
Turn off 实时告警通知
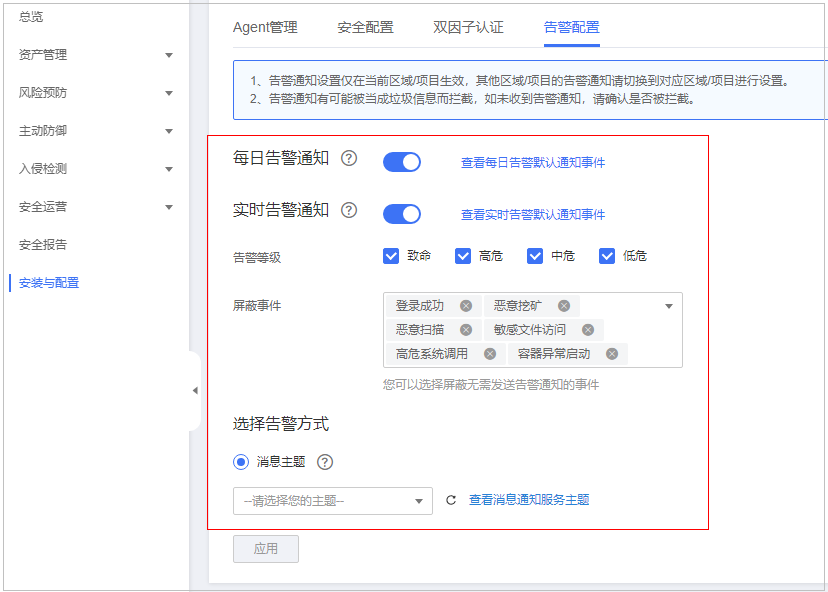click(x=401, y=213)
